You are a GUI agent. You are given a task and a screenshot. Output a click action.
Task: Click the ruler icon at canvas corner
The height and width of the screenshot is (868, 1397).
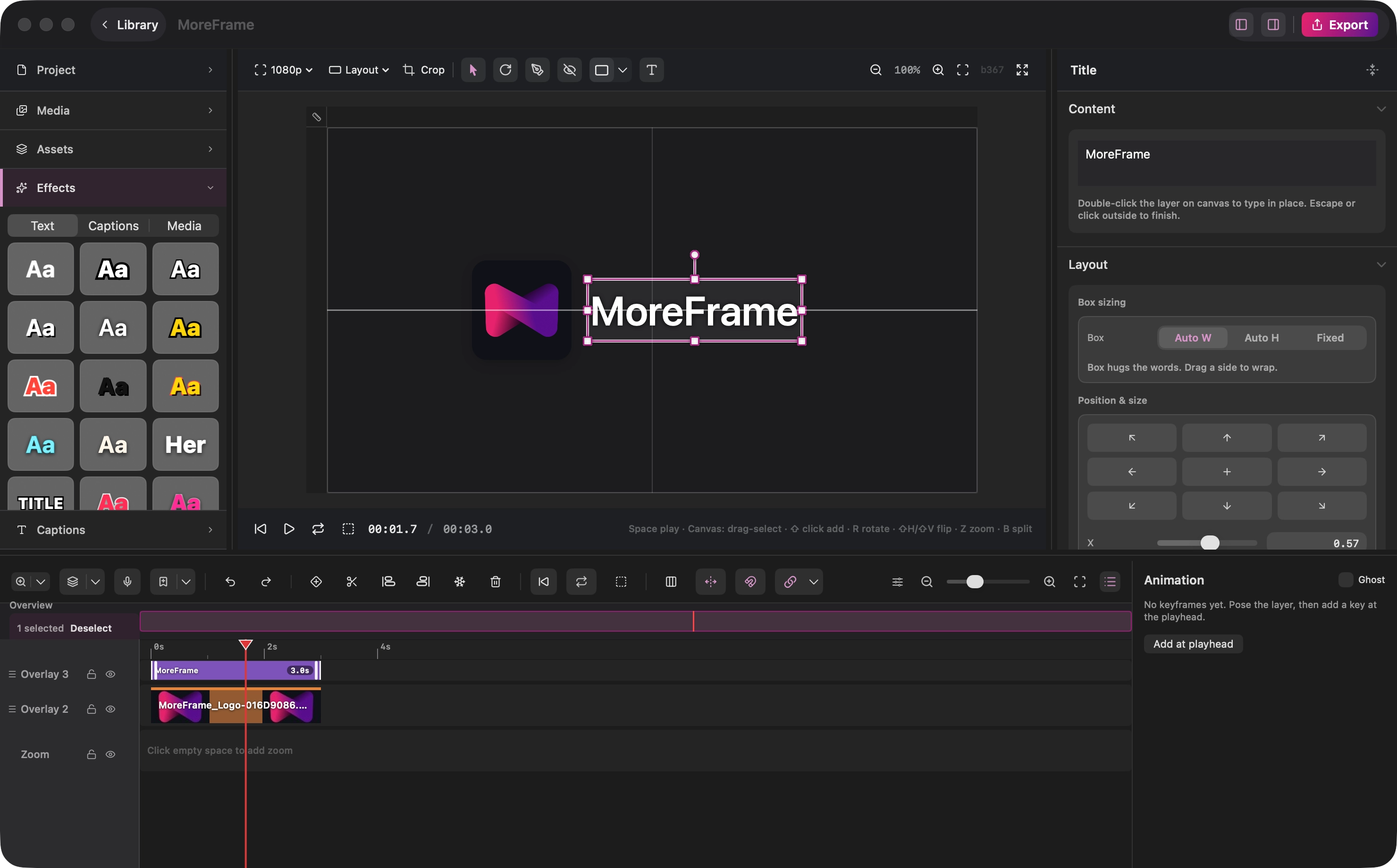[316, 117]
